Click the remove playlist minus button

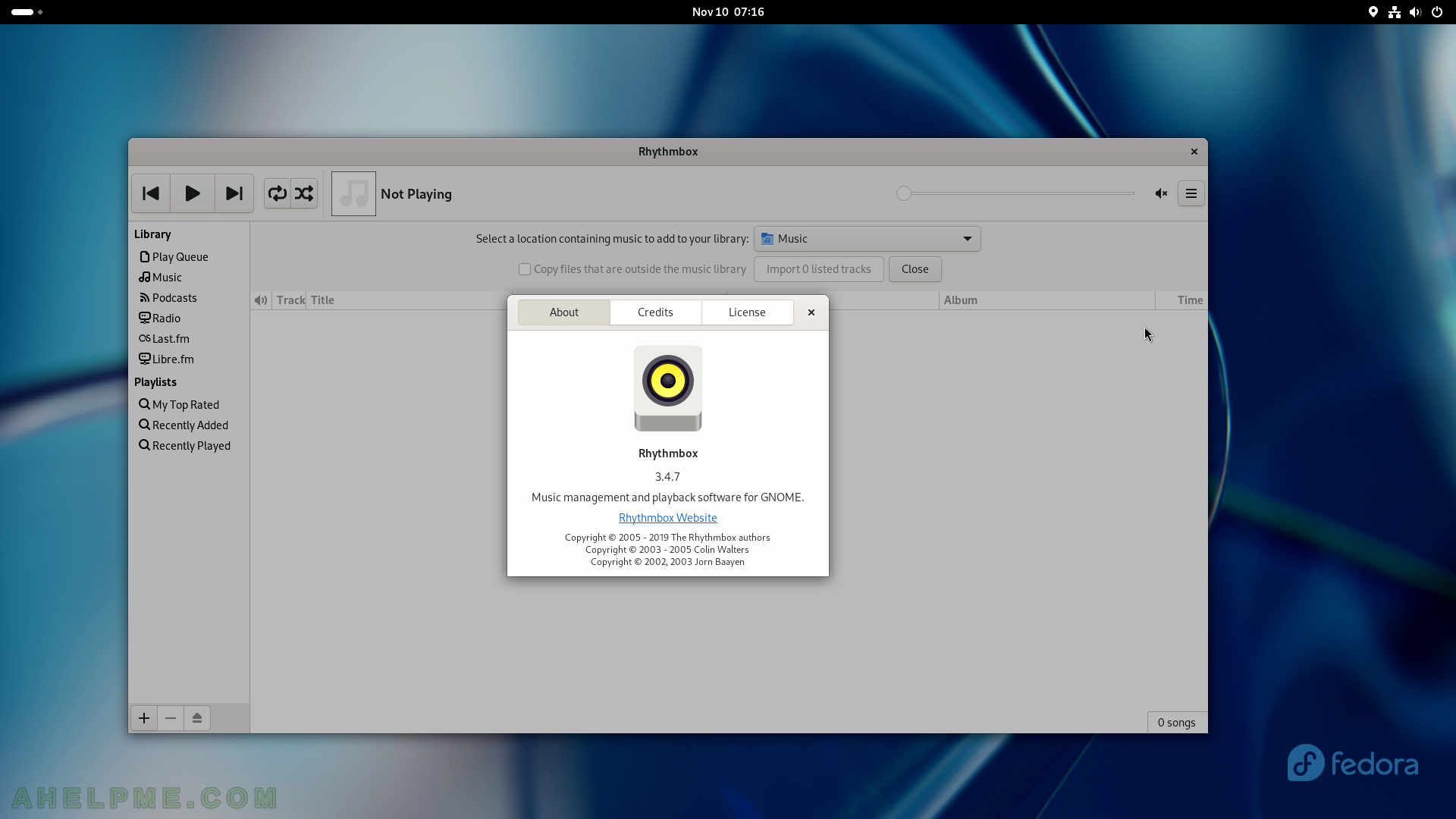171,718
